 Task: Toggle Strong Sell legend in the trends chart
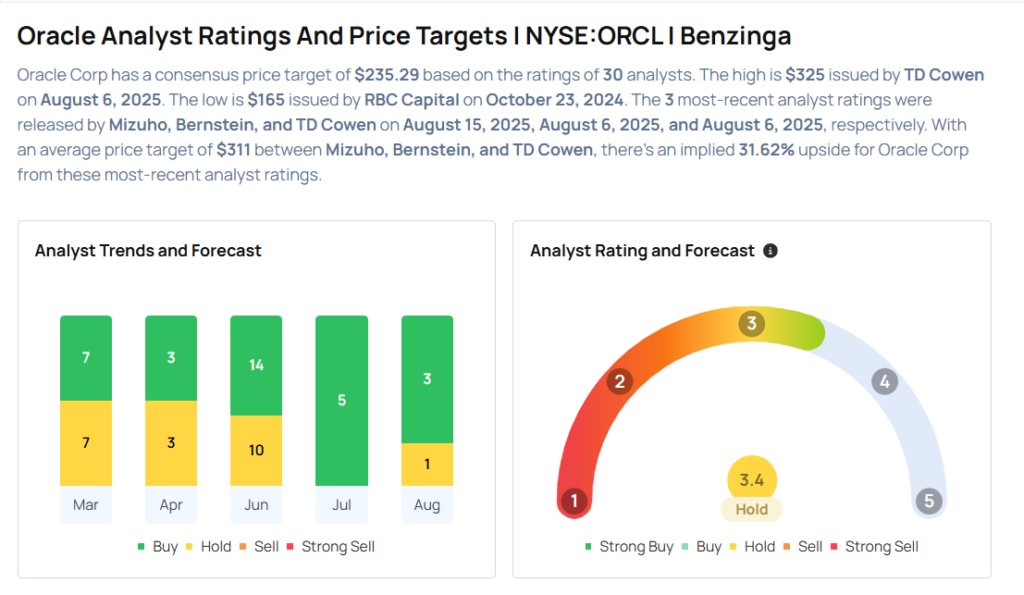coord(330,546)
